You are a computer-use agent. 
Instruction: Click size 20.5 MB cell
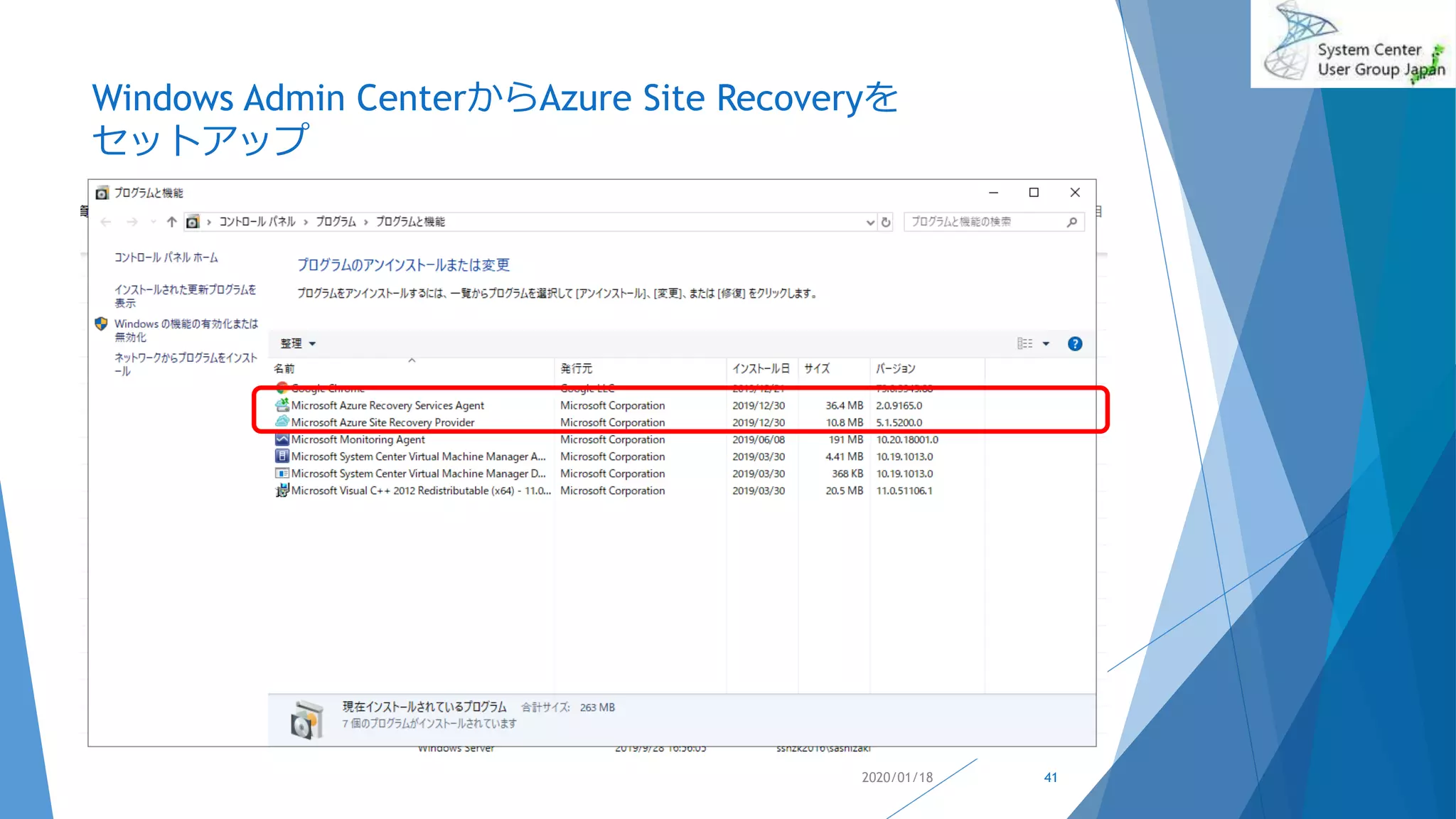844,491
